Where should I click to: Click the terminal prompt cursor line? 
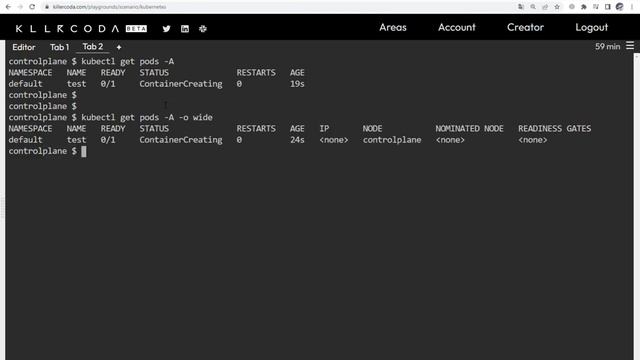pos(47,151)
